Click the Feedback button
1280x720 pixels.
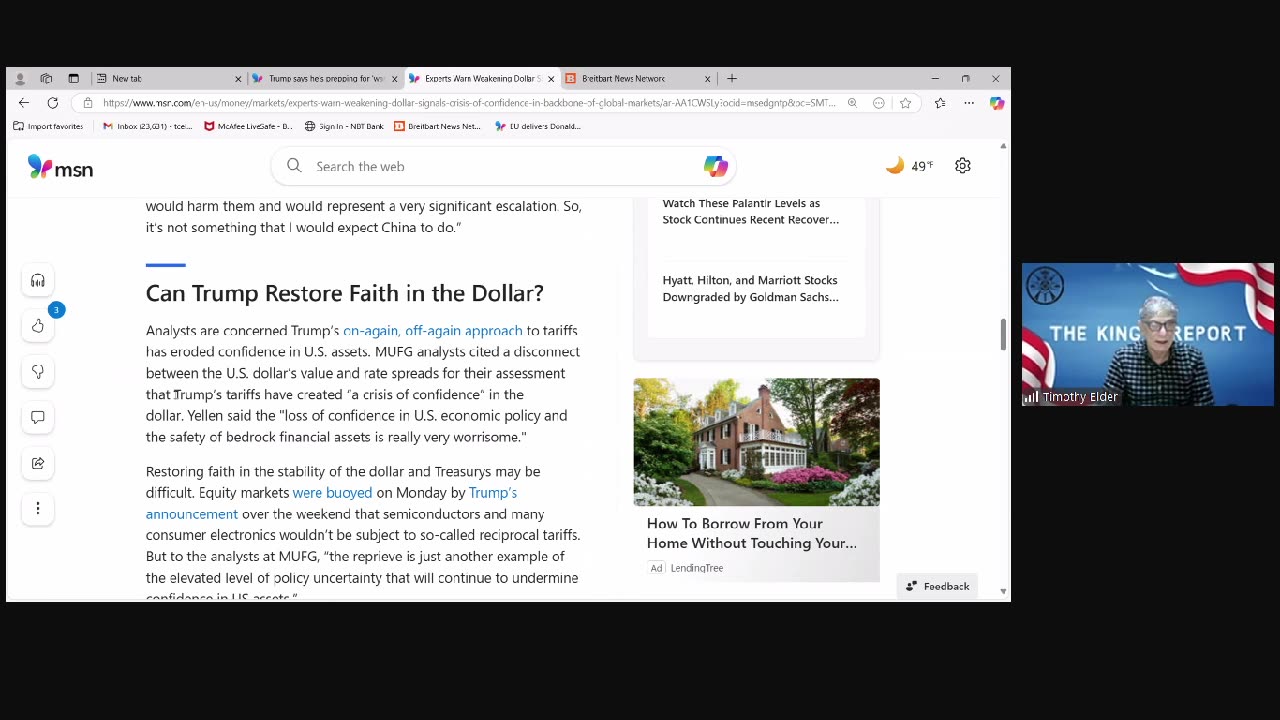pyautogui.click(x=938, y=586)
